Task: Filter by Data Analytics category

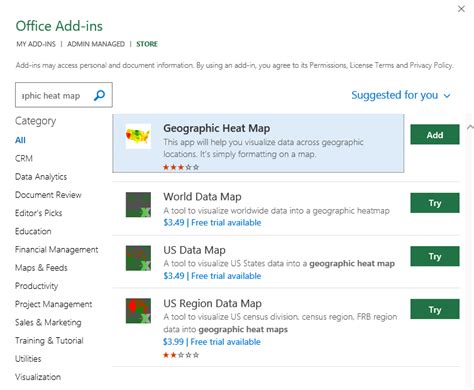Action: 41,177
